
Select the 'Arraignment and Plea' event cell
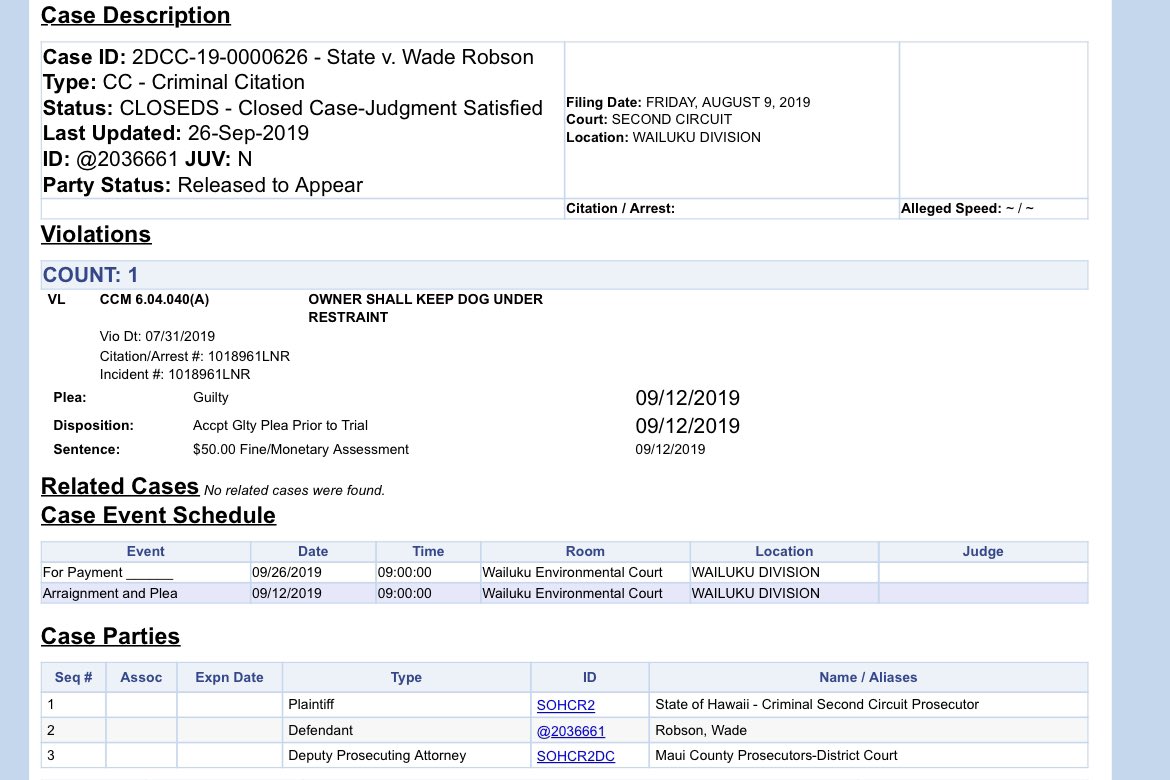point(146,593)
